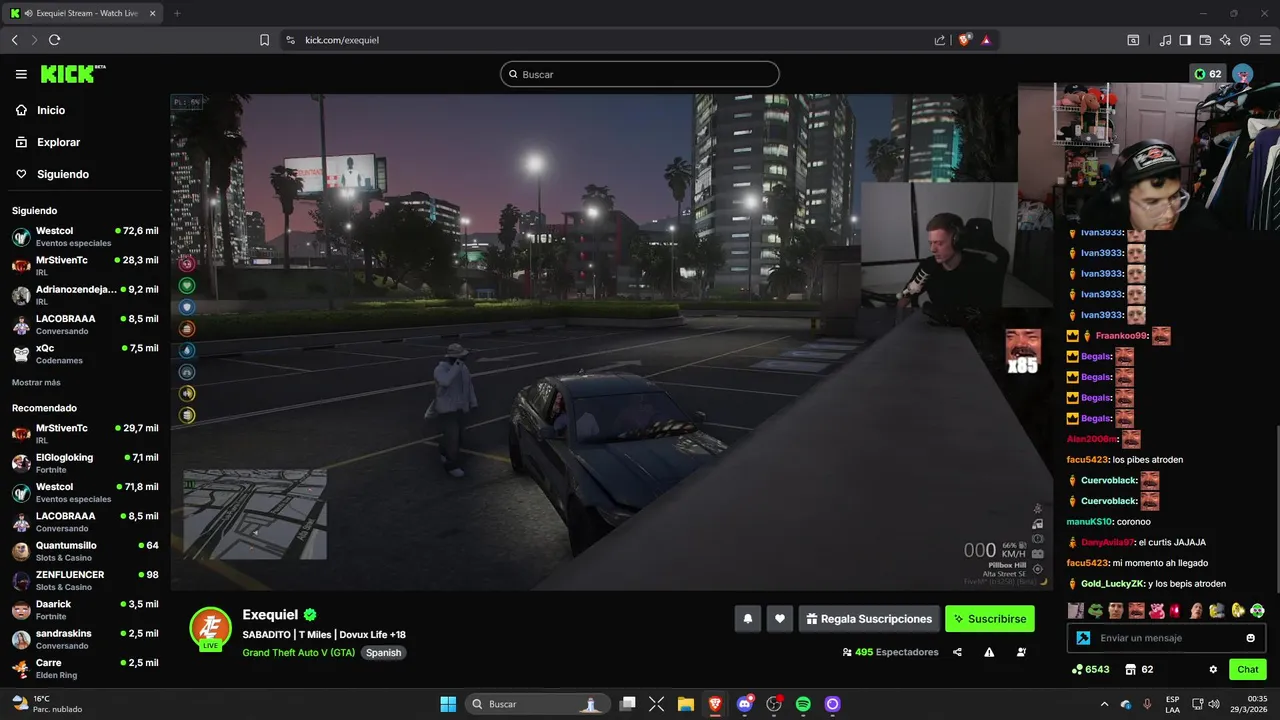Click the Brave Shields lion icon
This screenshot has width=1280, height=720.
964,40
